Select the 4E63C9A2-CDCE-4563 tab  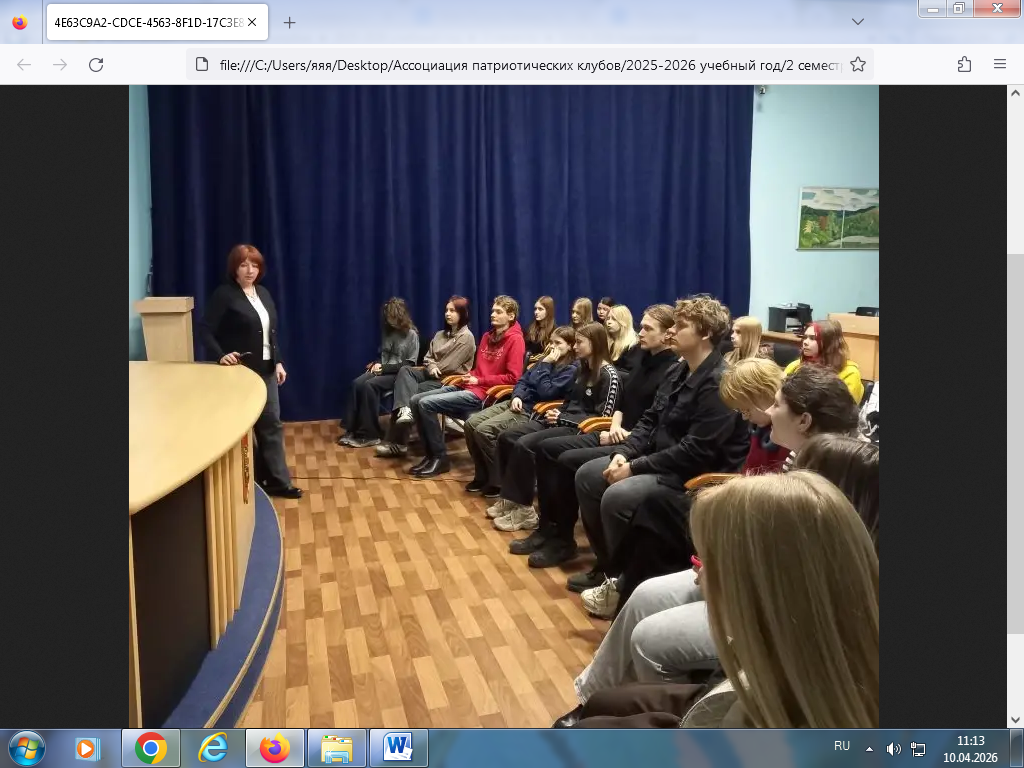tap(145, 22)
